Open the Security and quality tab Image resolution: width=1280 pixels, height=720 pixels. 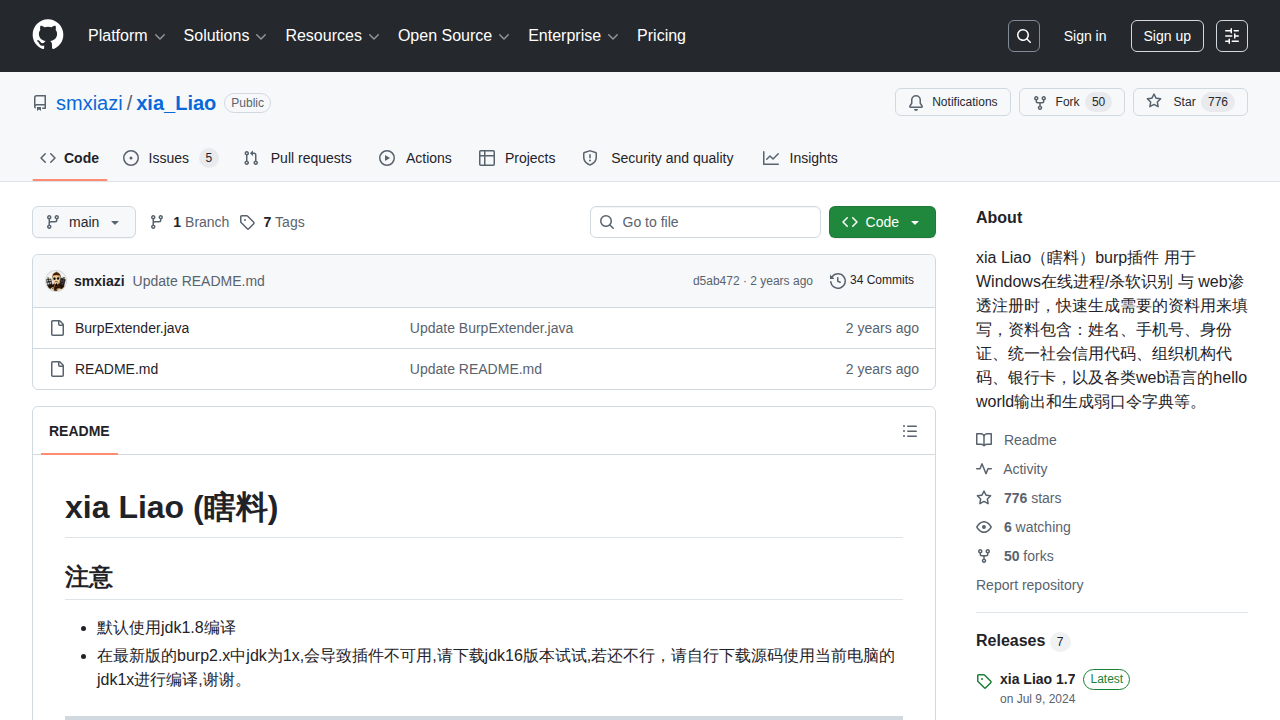[658, 158]
